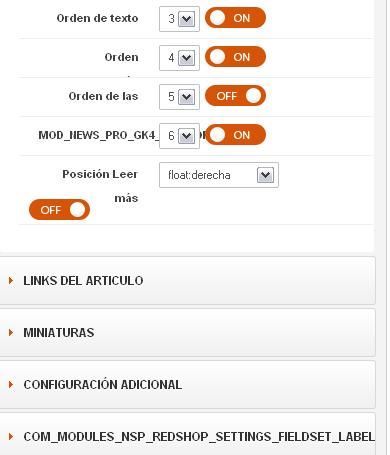Click the arrow icon beside COM_MODULES_NSP_REDSHOP label
The image size is (390, 455).
point(11,436)
